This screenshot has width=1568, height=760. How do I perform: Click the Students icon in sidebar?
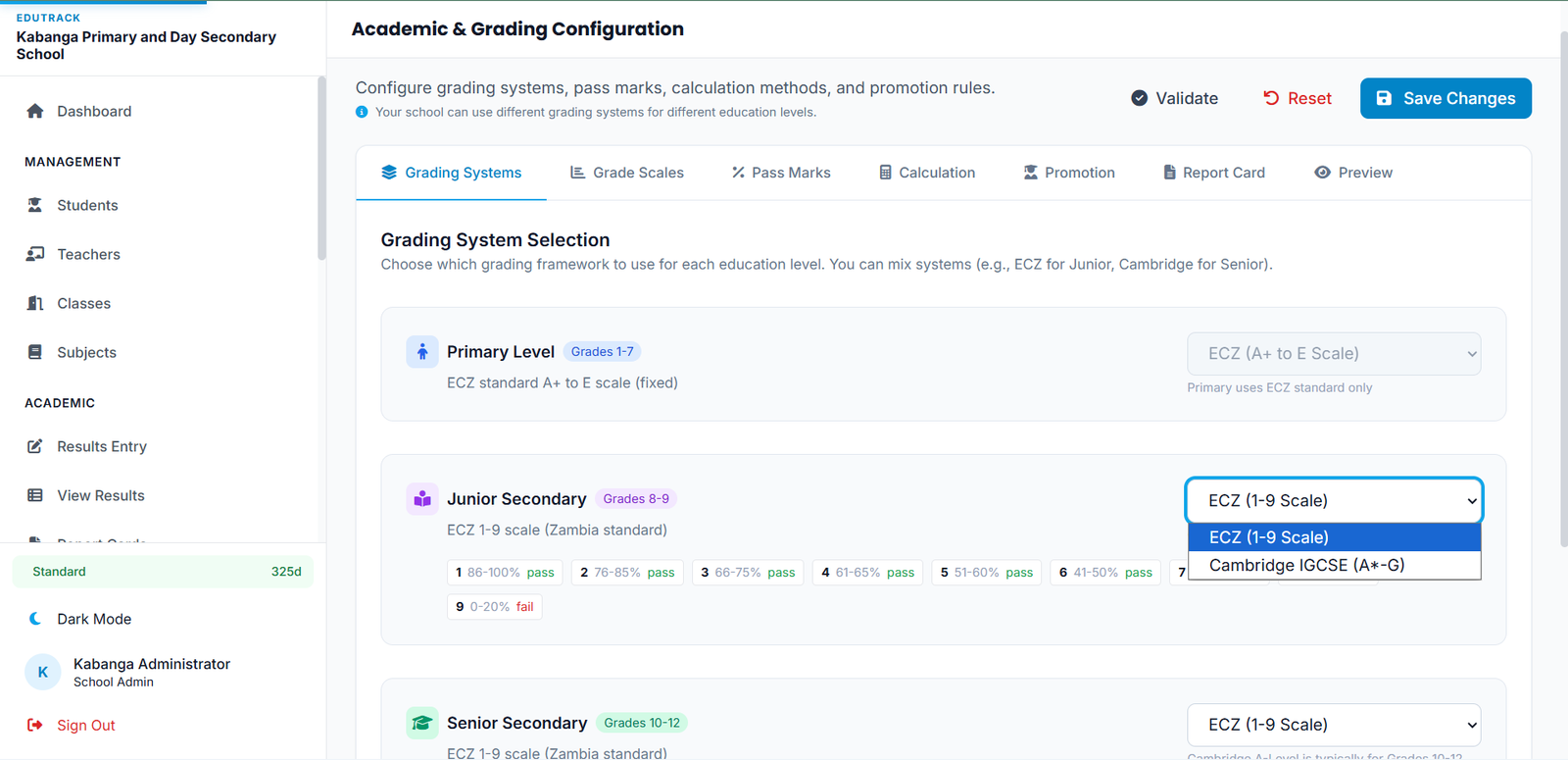point(35,205)
